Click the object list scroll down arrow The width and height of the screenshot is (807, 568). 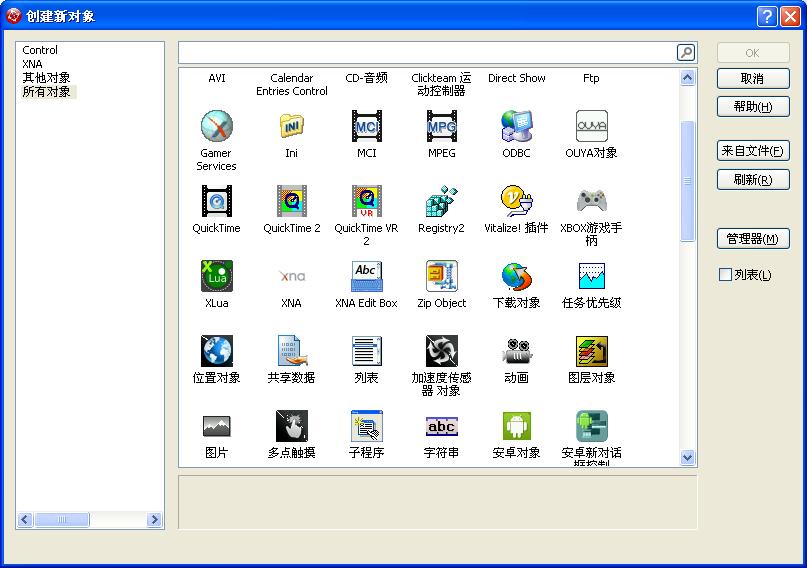pyautogui.click(x=688, y=457)
